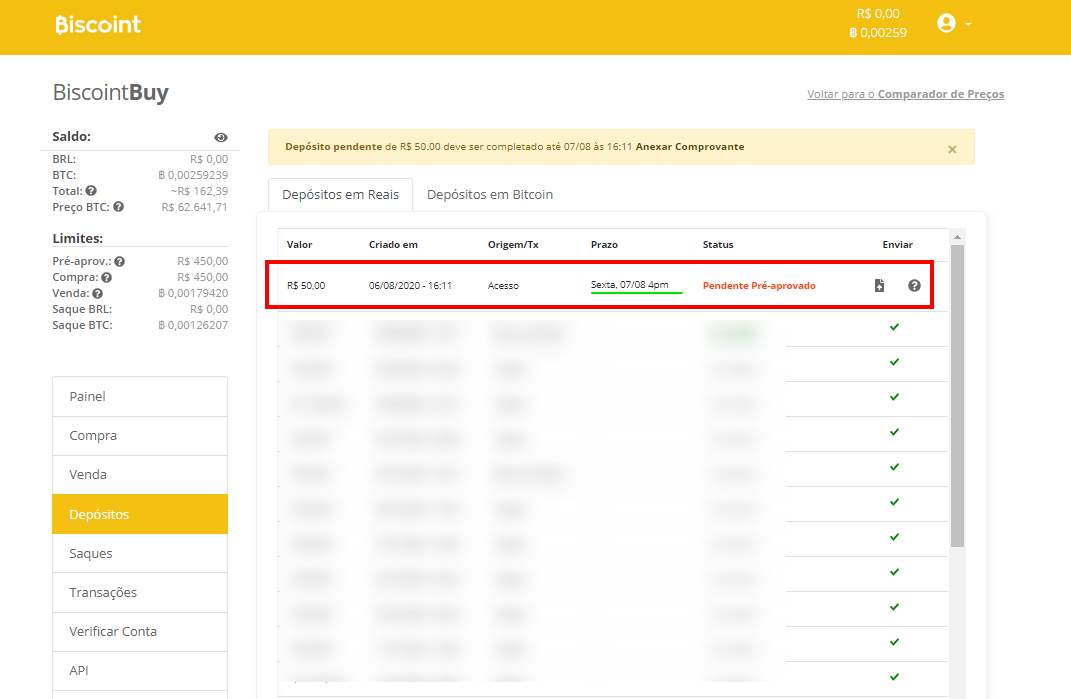The height and width of the screenshot is (699, 1071).
Task: Click the total value ~R$ 162,39
Action: [x=199, y=191]
